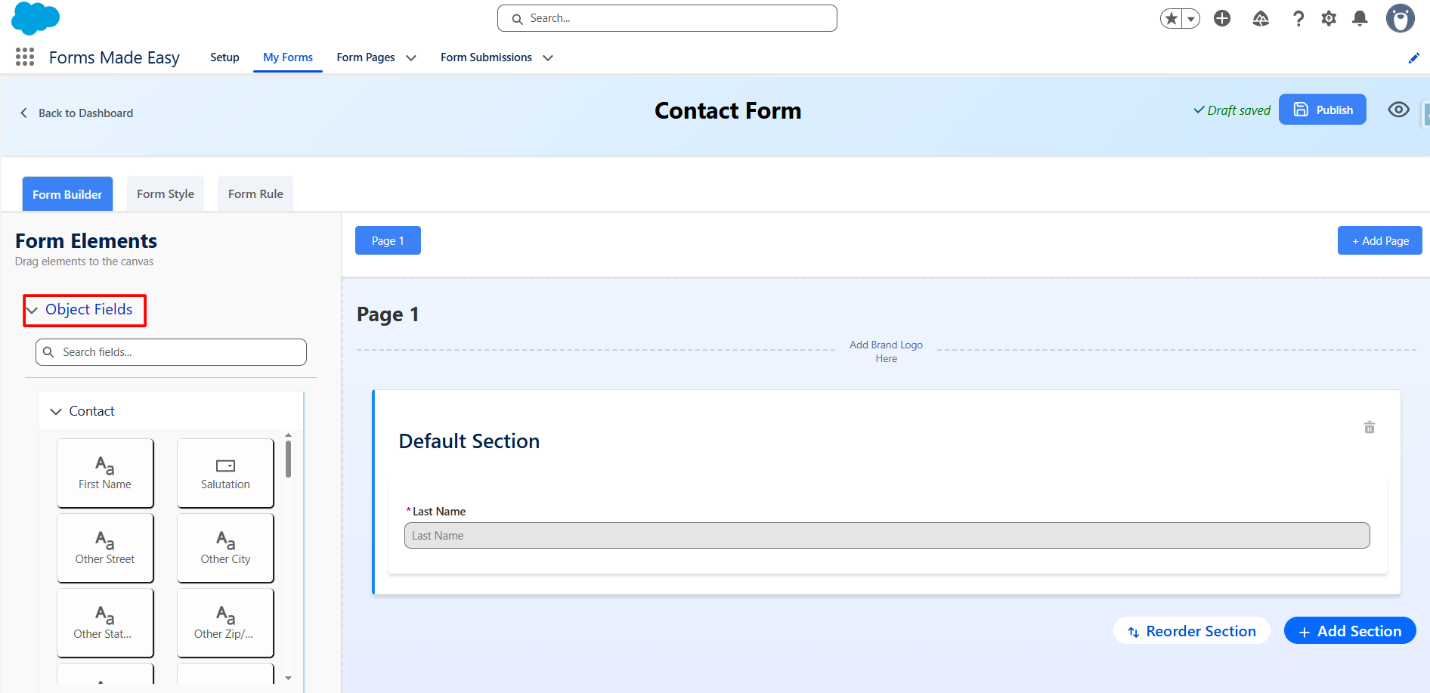Open the notifications bell
The width and height of the screenshot is (1430, 693).
1360,18
